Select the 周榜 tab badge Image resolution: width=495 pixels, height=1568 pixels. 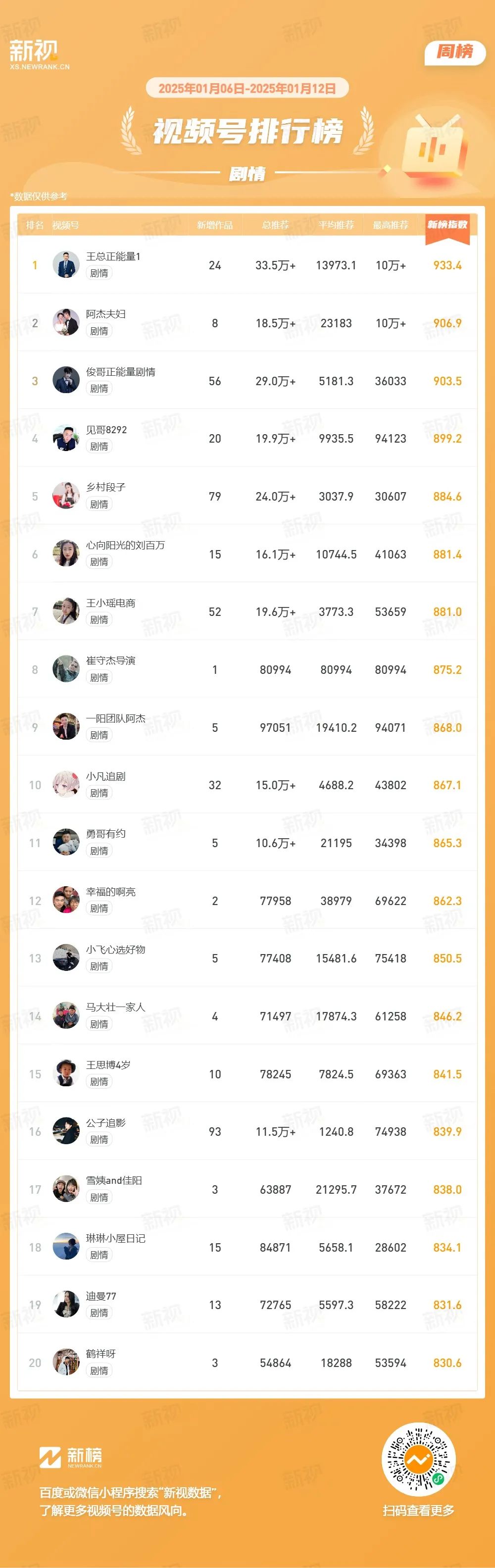[455, 52]
